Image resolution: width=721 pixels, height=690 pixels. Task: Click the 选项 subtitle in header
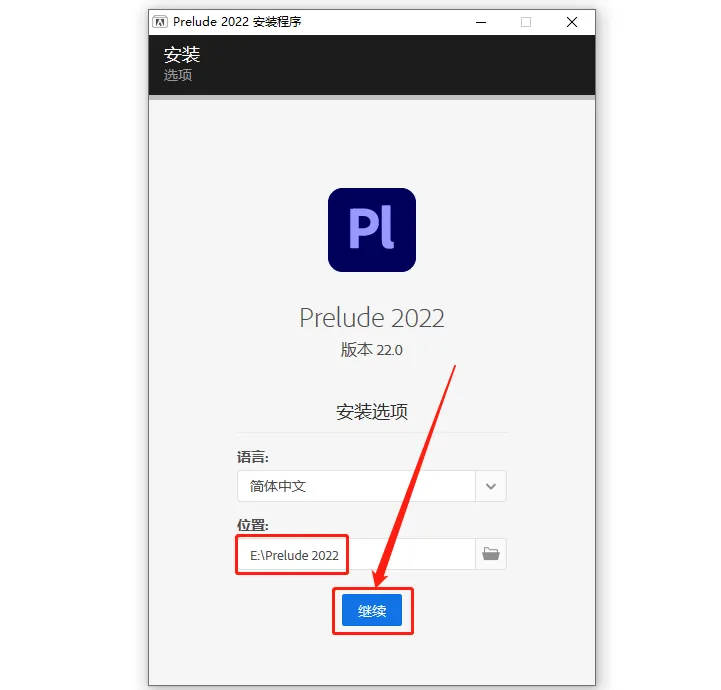click(x=178, y=75)
